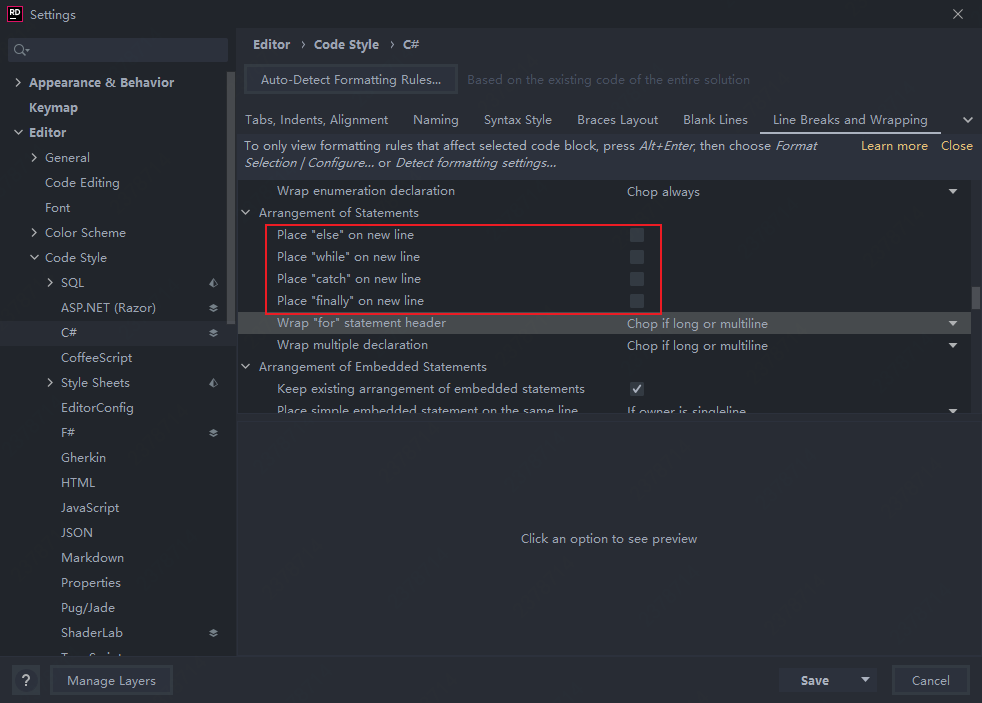Screen dimensions: 982x703
Task: Click the droplet indicator next to SQL
Action: pos(211,282)
